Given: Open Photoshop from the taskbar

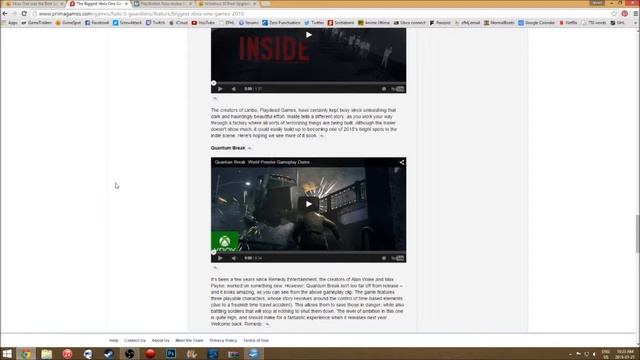Looking at the screenshot, I should pos(171,354).
